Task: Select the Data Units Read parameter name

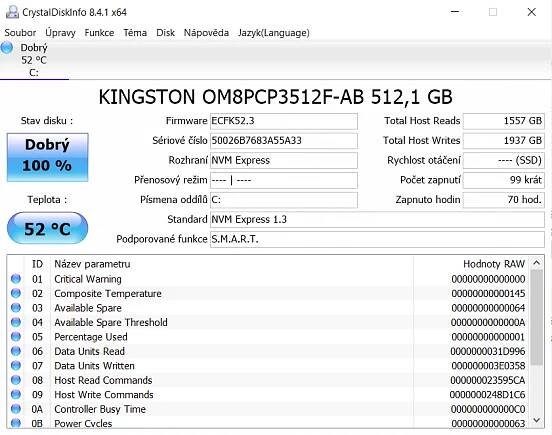Action: tap(89, 351)
